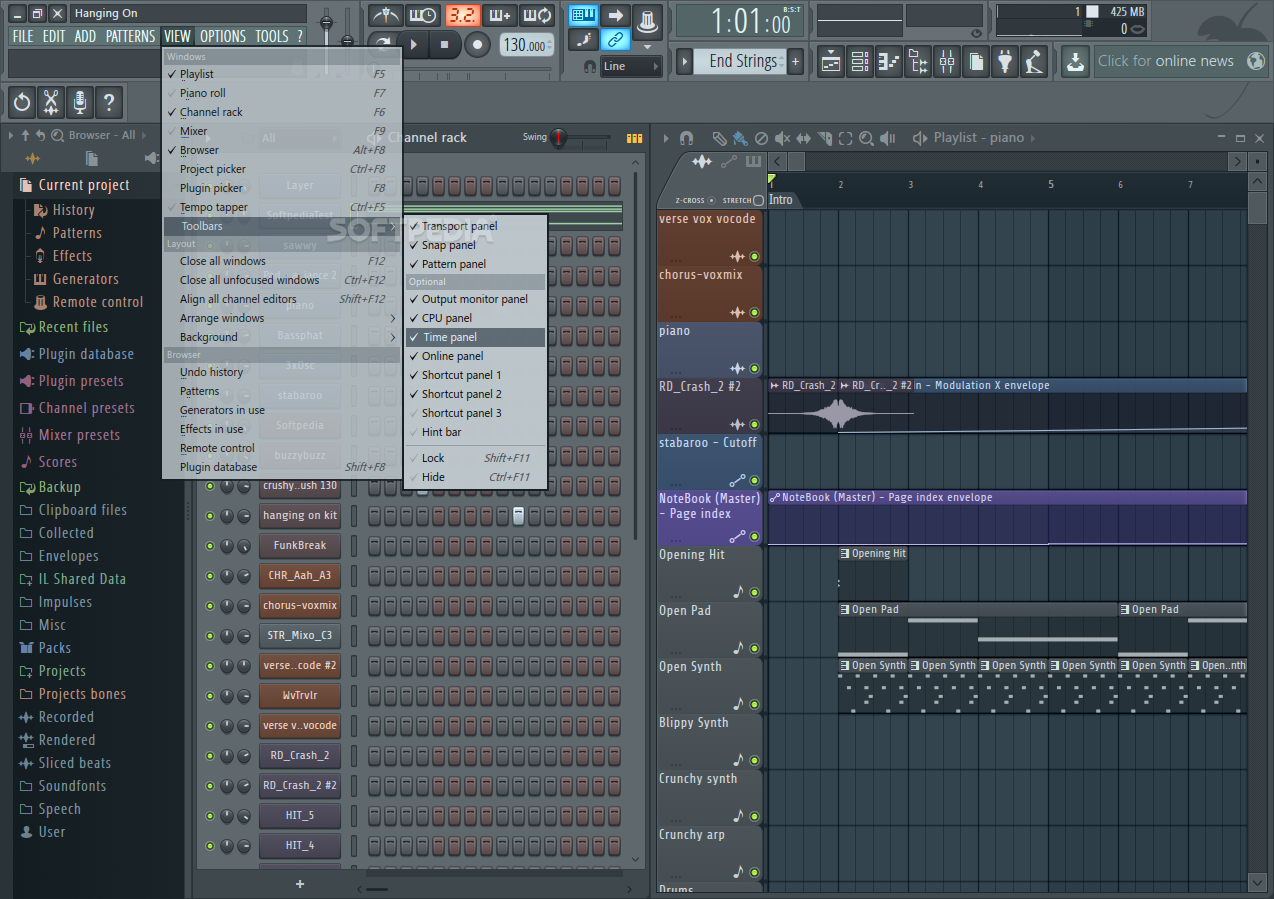Viewport: 1274px width, 899px height.
Task: Open the playlist options arrow menu
Action: coord(667,138)
